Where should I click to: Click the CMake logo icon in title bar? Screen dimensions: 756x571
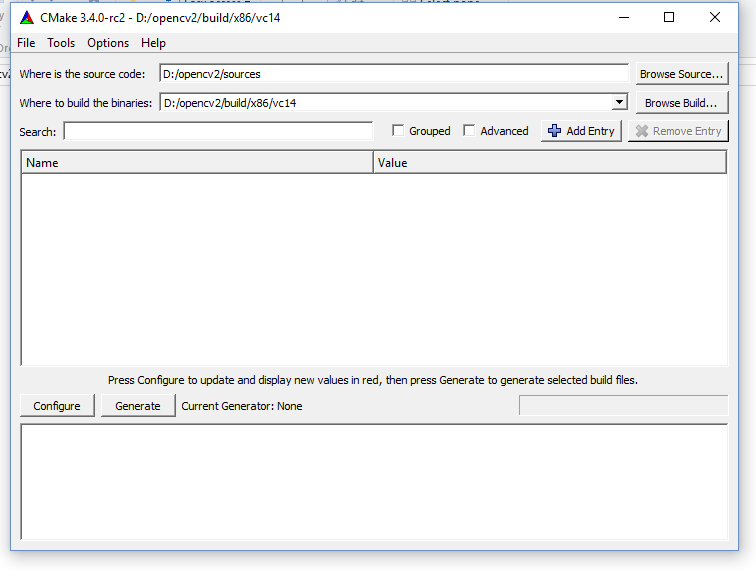(27, 18)
